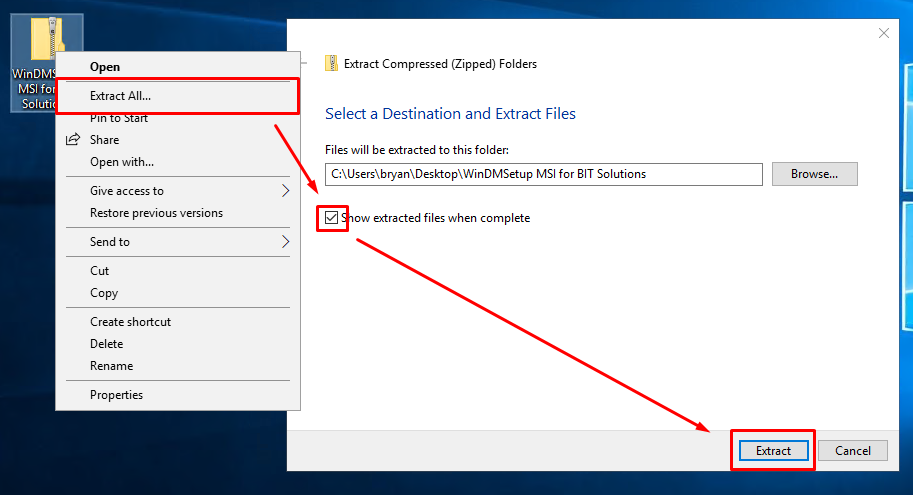
Task: Toggle Show extracted files when complete checkbox
Action: (332, 218)
